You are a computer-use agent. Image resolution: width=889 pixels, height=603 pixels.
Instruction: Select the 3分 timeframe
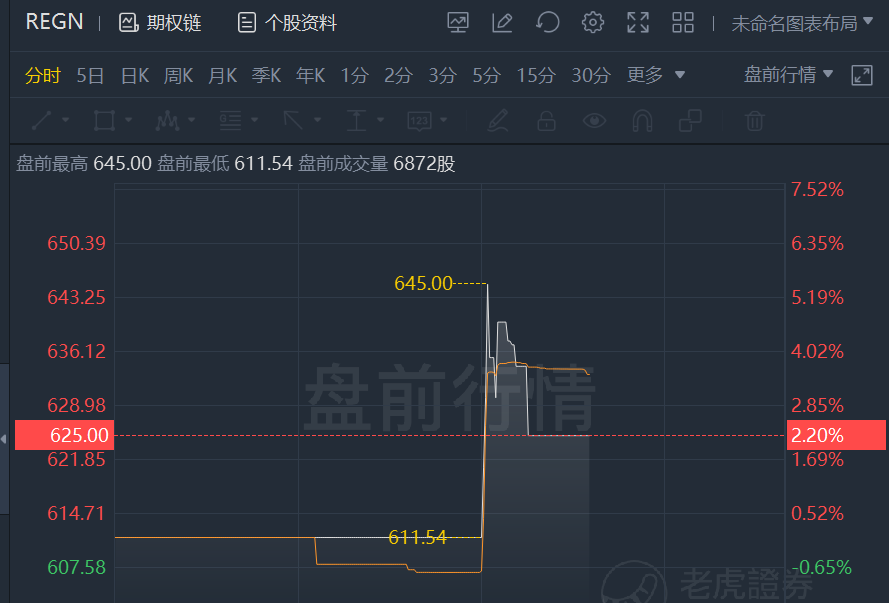[x=442, y=75]
